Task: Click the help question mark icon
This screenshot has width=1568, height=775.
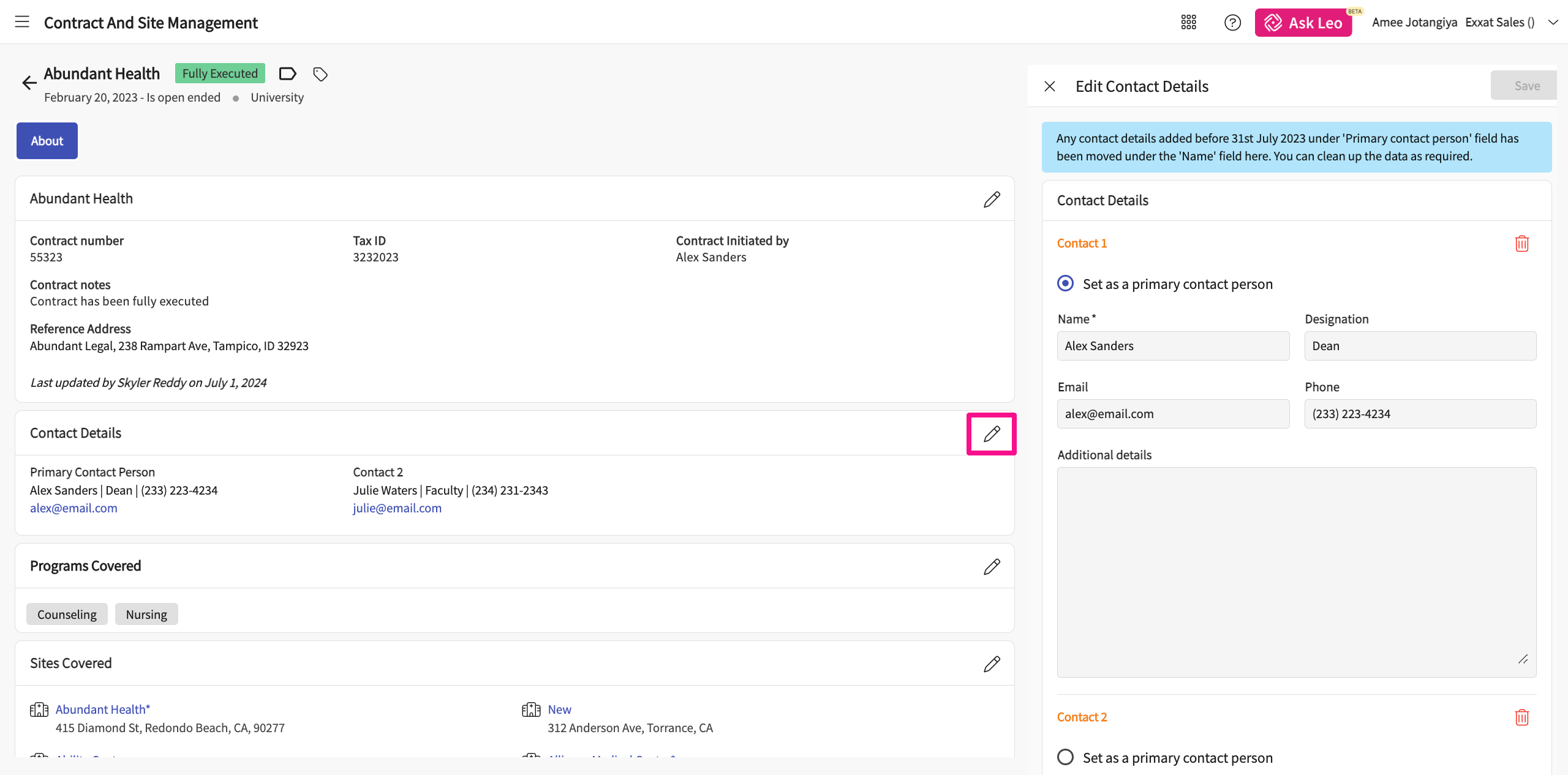Action: [1232, 23]
